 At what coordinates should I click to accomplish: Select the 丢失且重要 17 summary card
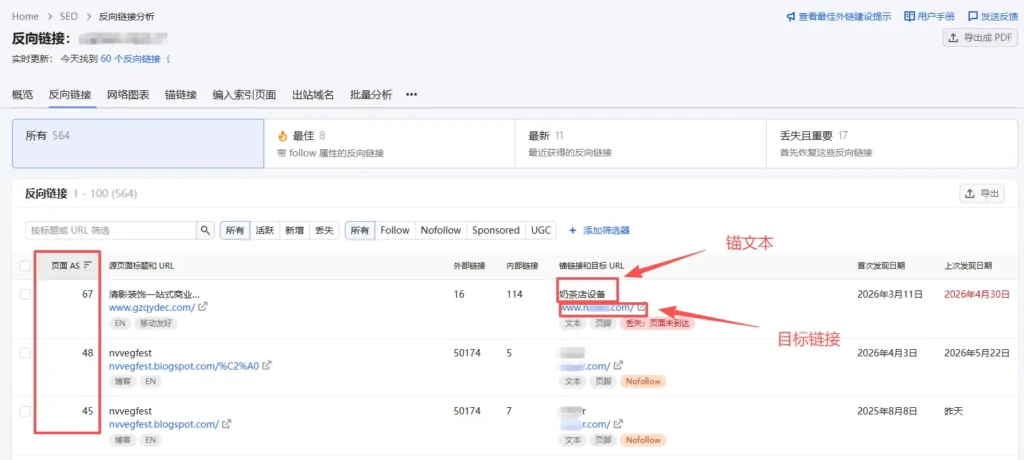click(x=892, y=143)
